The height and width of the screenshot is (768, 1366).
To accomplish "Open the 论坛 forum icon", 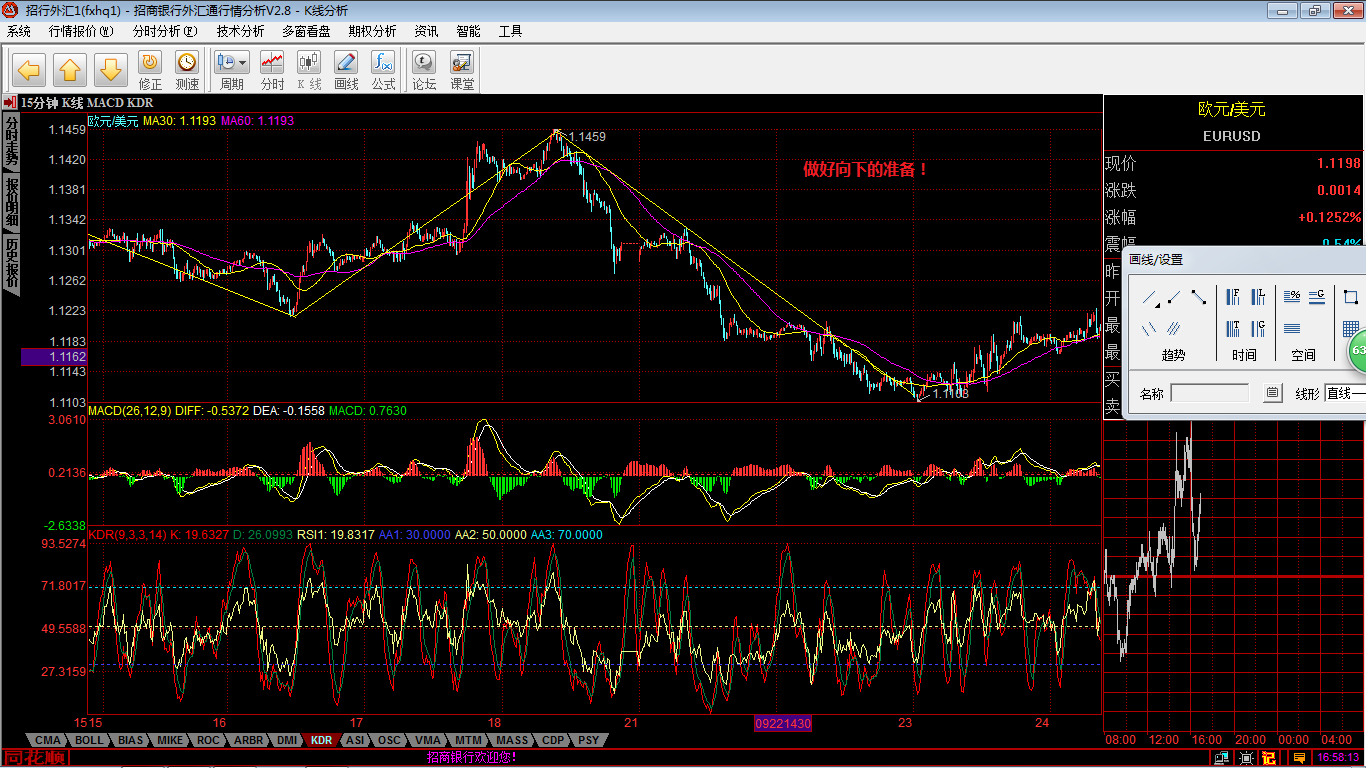I will pos(425,70).
